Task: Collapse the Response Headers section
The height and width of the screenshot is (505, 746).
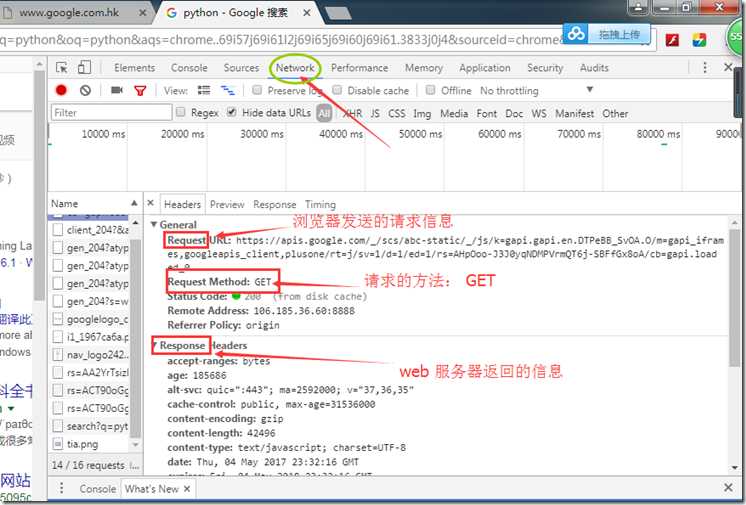Action: 155,344
